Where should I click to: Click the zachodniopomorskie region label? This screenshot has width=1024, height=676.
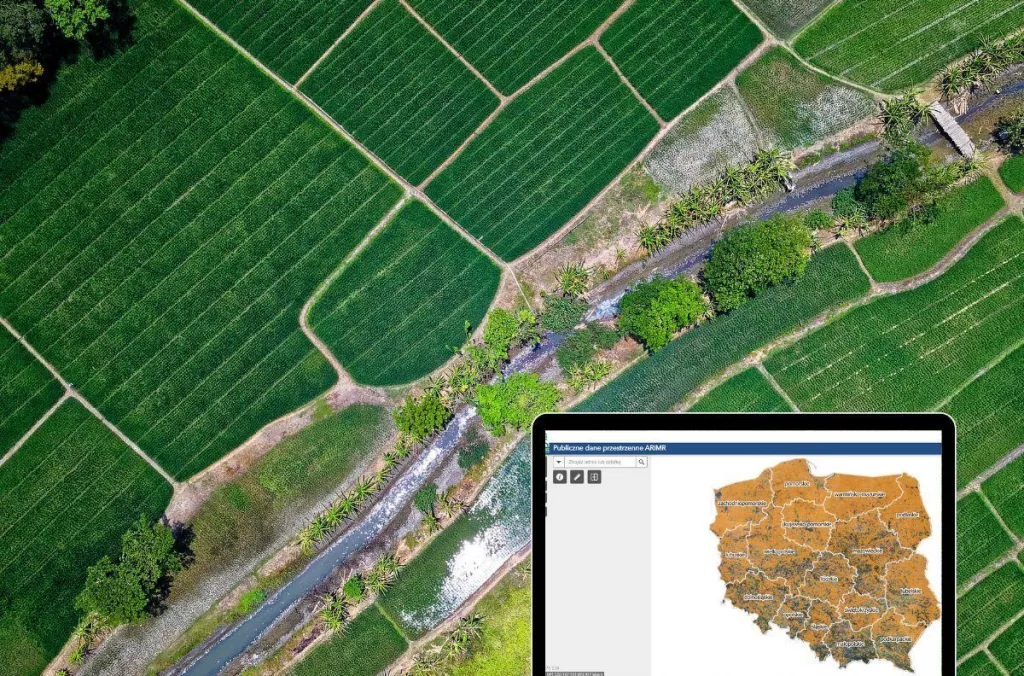(741, 503)
